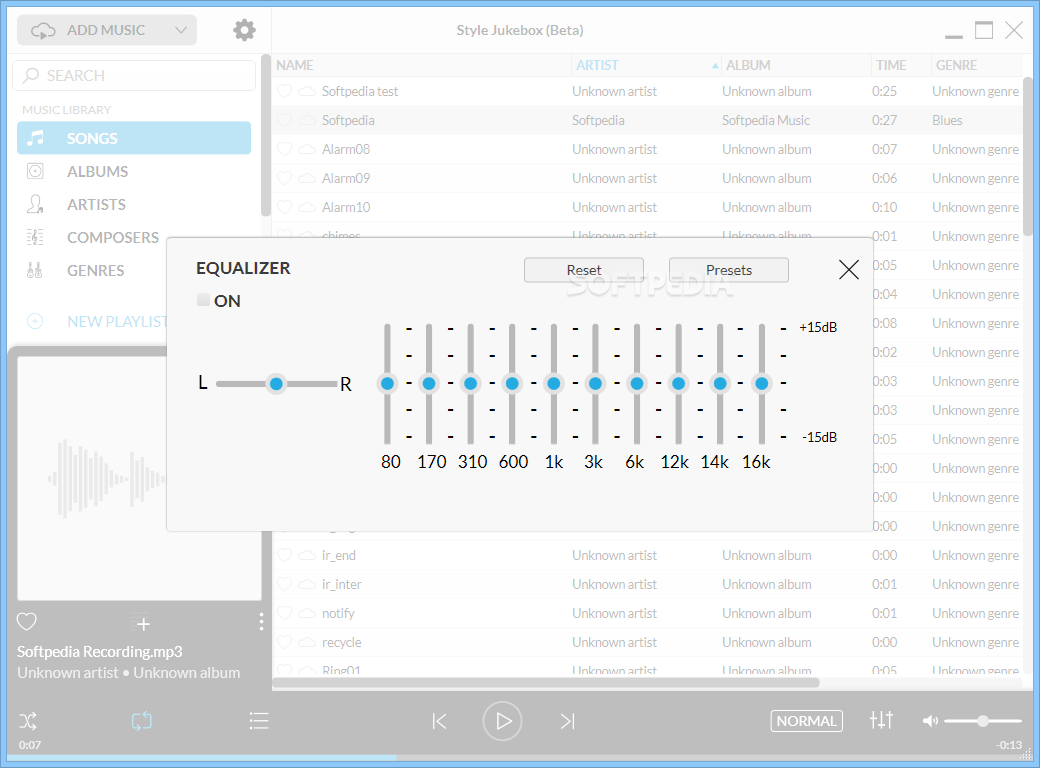Play the current track
The width and height of the screenshot is (1040, 768).
coord(502,721)
